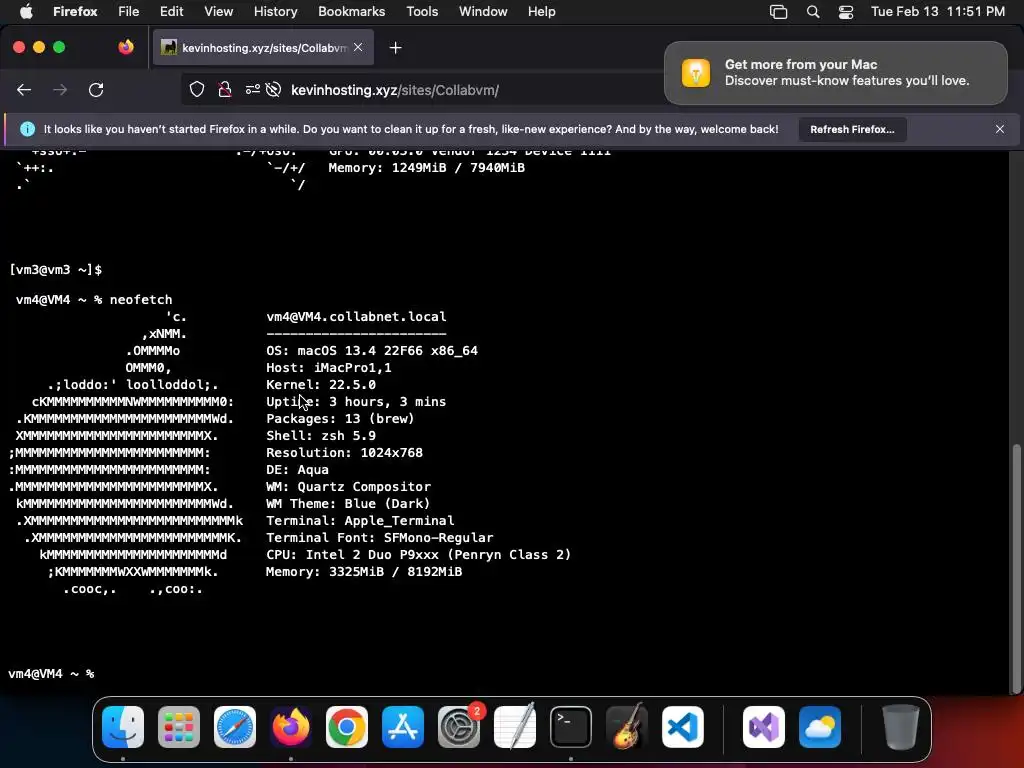Launch Safari from the Dock
Screen dimensions: 1024x768
(235, 727)
